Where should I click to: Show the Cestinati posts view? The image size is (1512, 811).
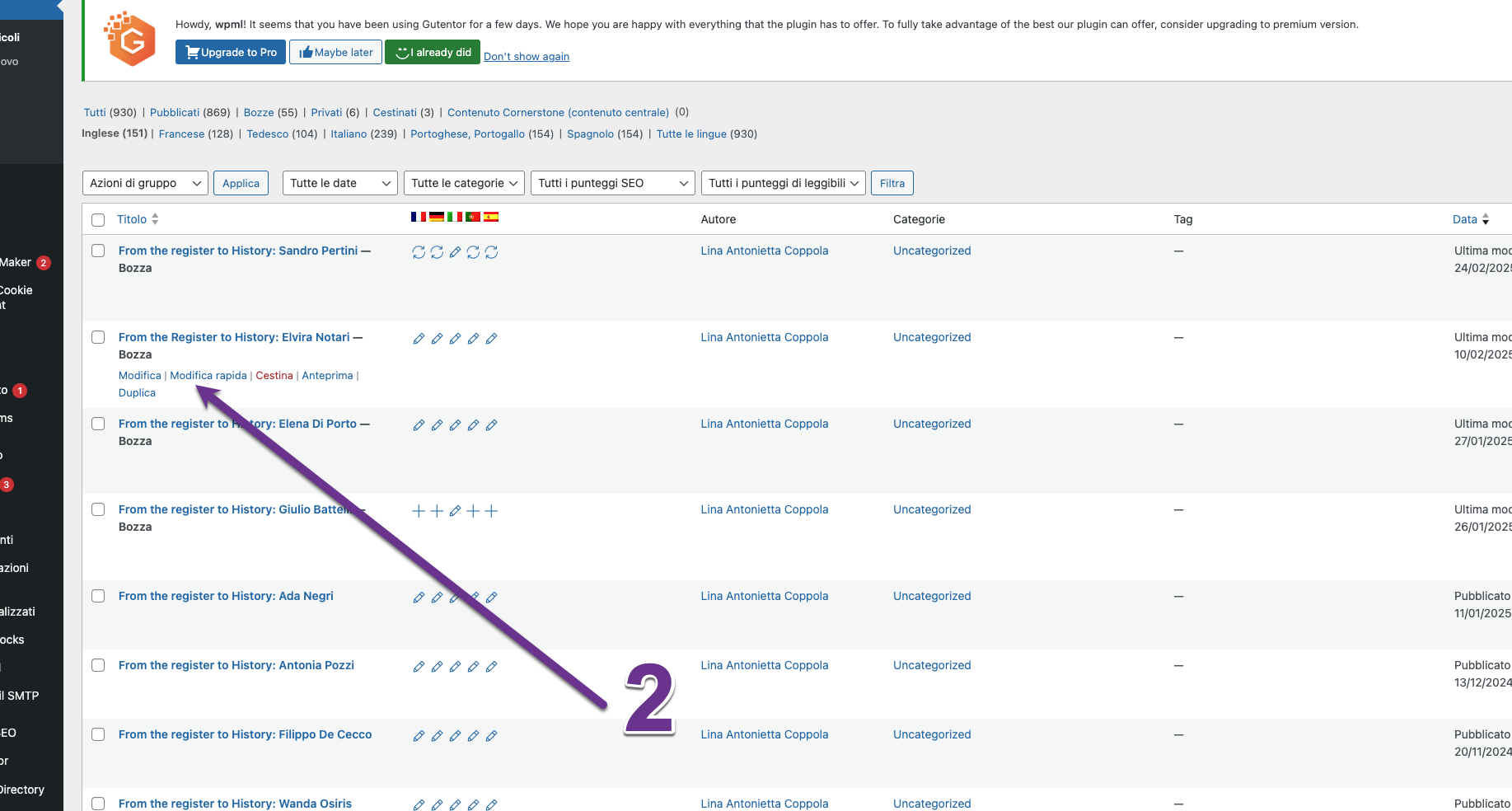[x=395, y=112]
